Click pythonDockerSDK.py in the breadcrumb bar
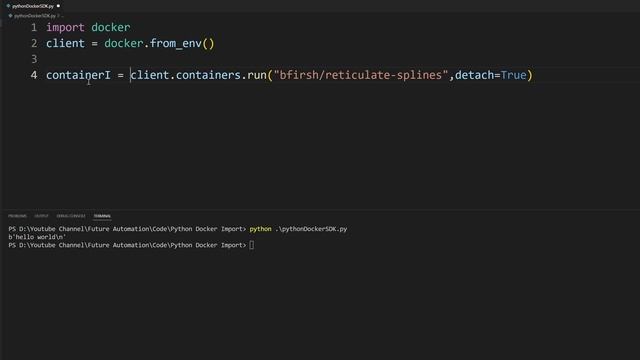640x360 pixels. (35, 16)
